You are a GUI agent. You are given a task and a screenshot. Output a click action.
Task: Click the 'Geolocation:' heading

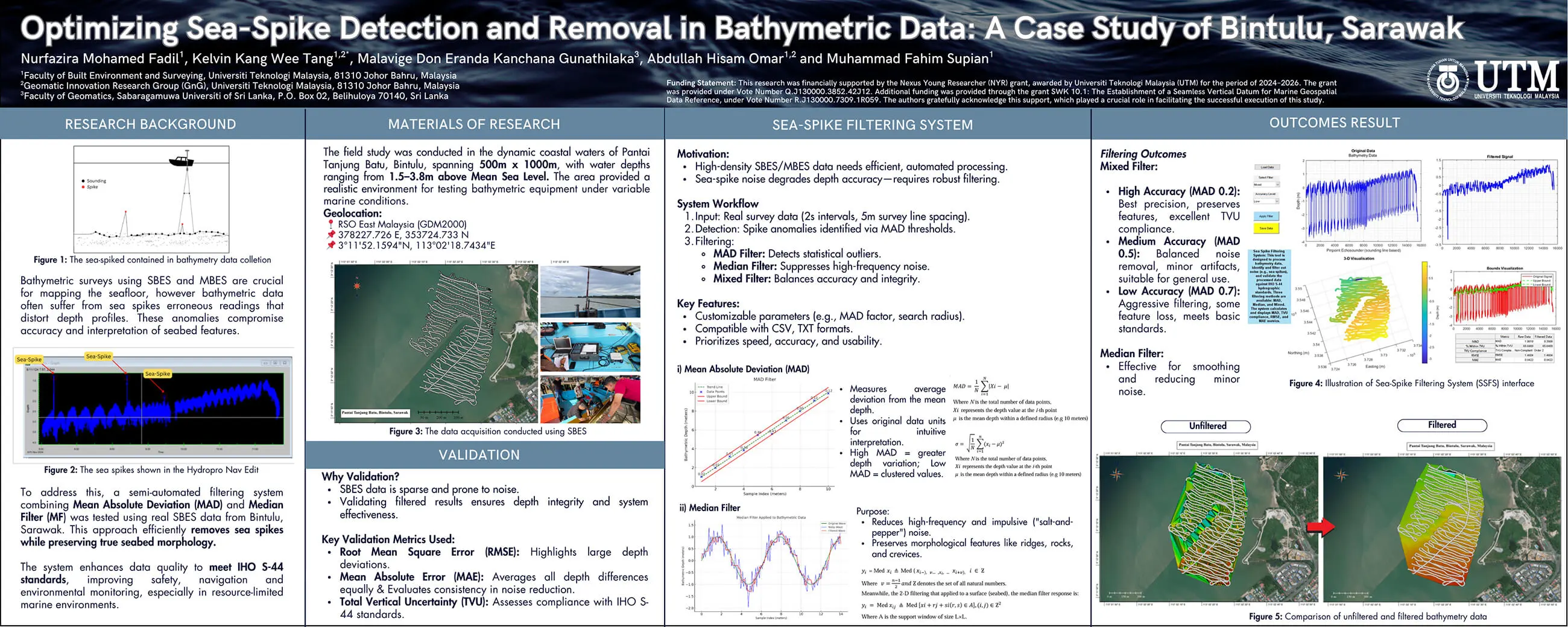pyautogui.click(x=352, y=213)
